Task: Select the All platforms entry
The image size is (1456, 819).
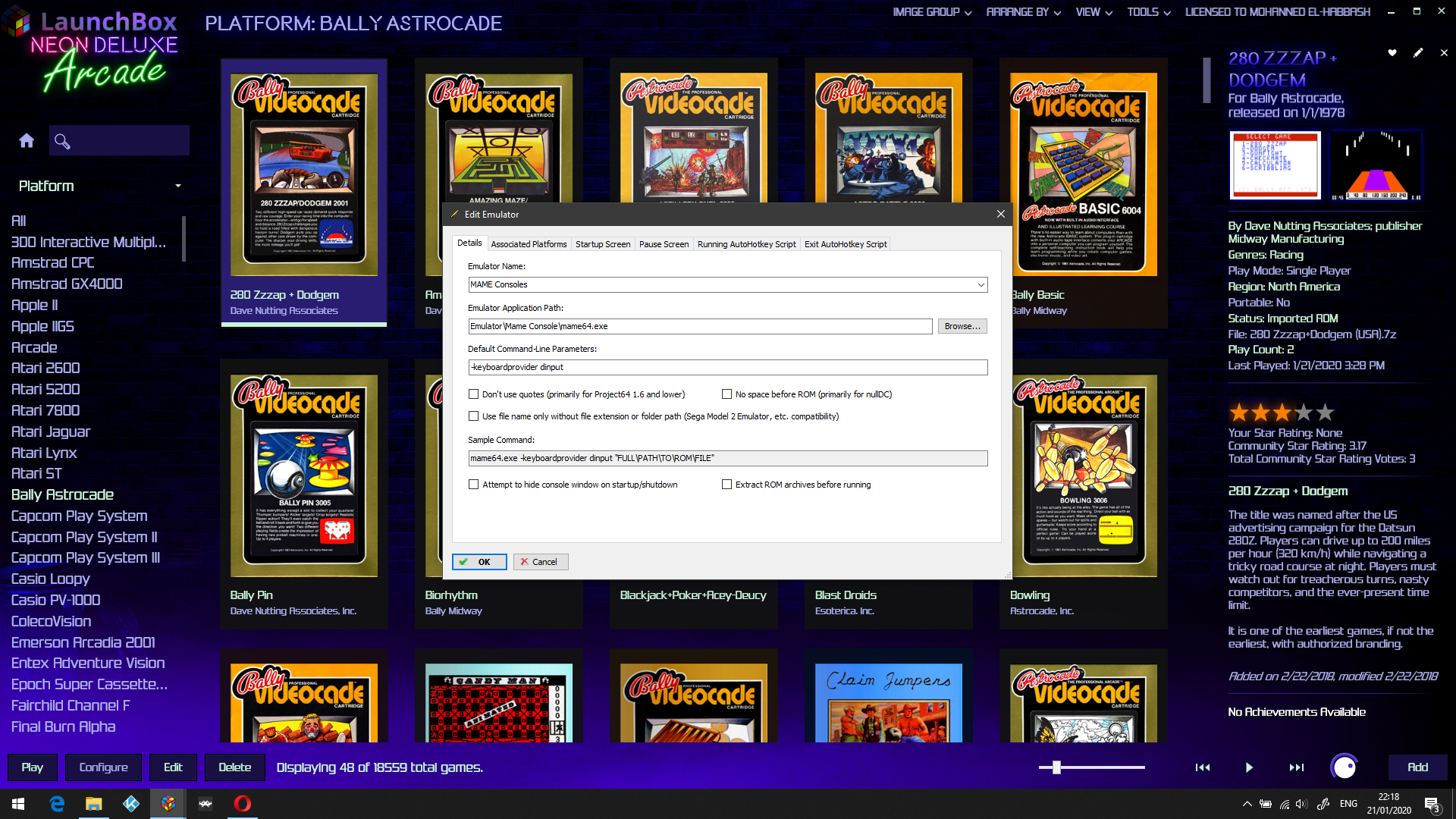Action: point(18,221)
